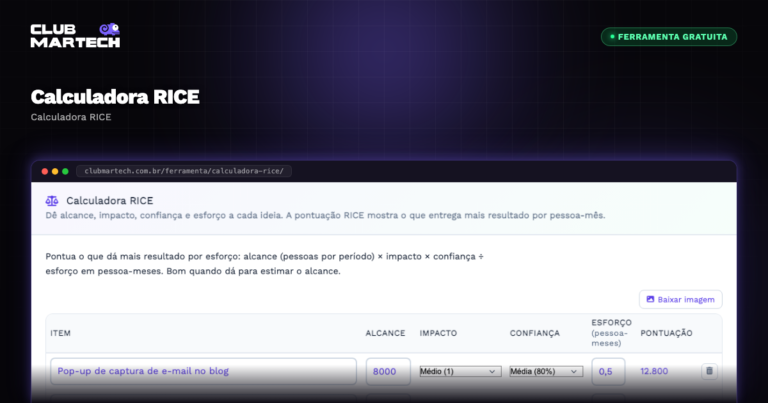Image resolution: width=768 pixels, height=403 pixels.
Task: Click the image icon in Baixar imagem
Action: coord(650,299)
